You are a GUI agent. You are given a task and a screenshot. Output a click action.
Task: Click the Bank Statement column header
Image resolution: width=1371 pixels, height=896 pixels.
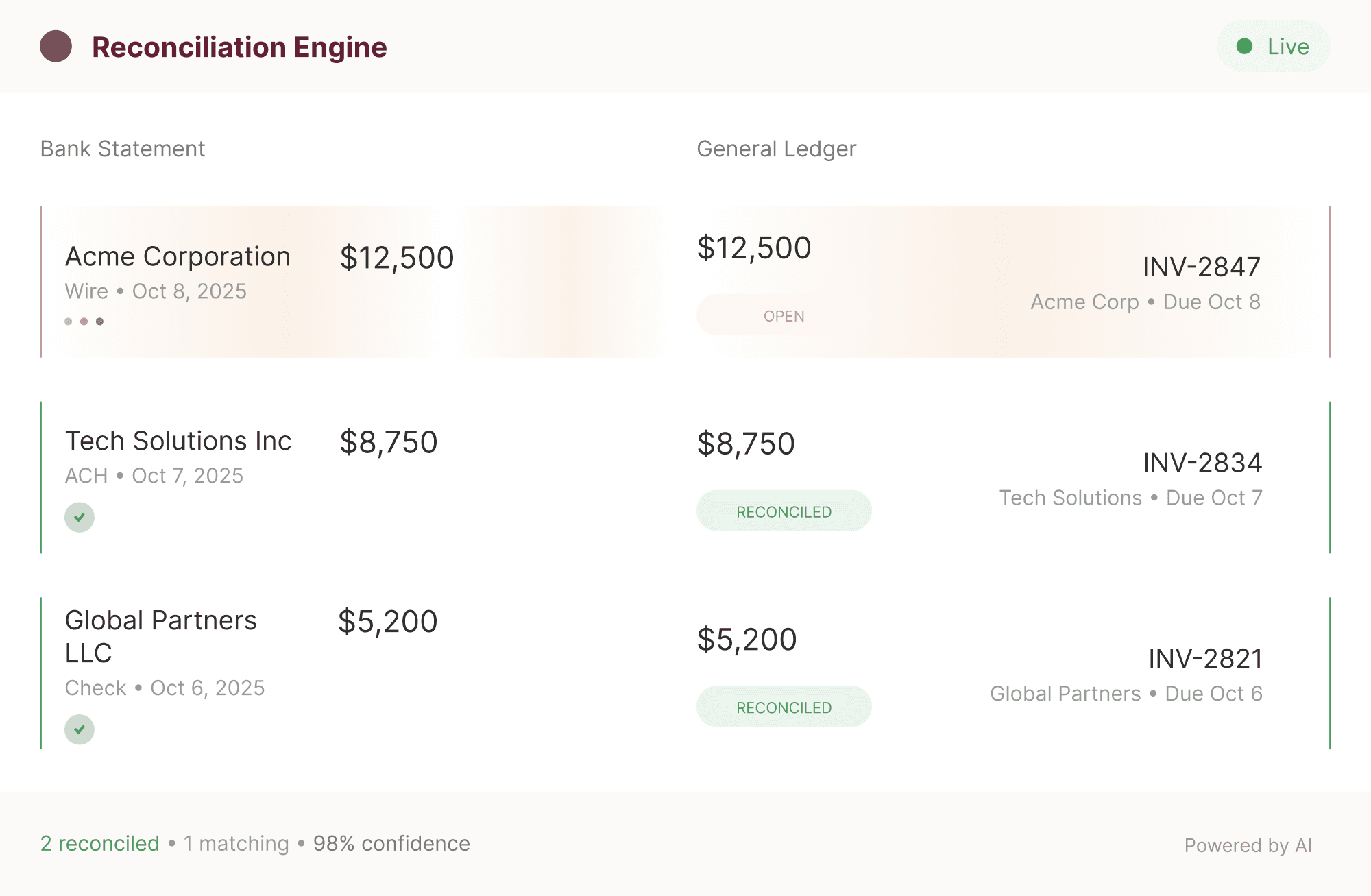(x=123, y=149)
